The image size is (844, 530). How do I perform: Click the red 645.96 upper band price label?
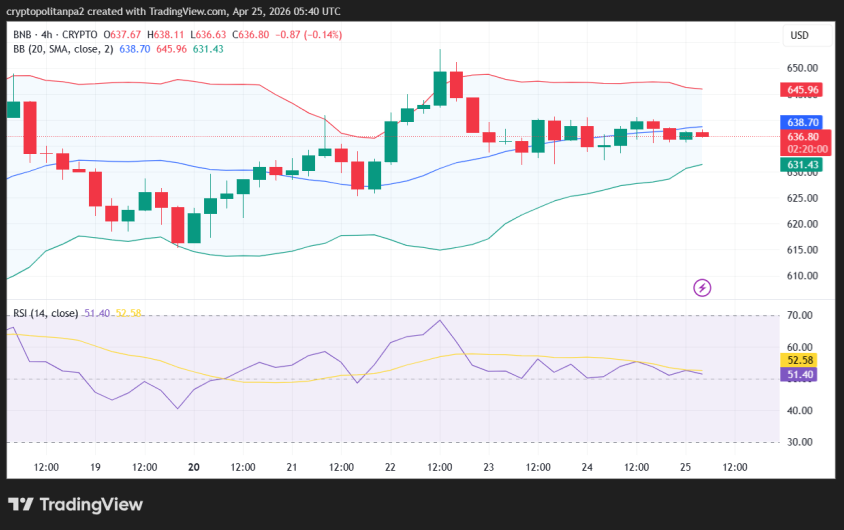[803, 90]
